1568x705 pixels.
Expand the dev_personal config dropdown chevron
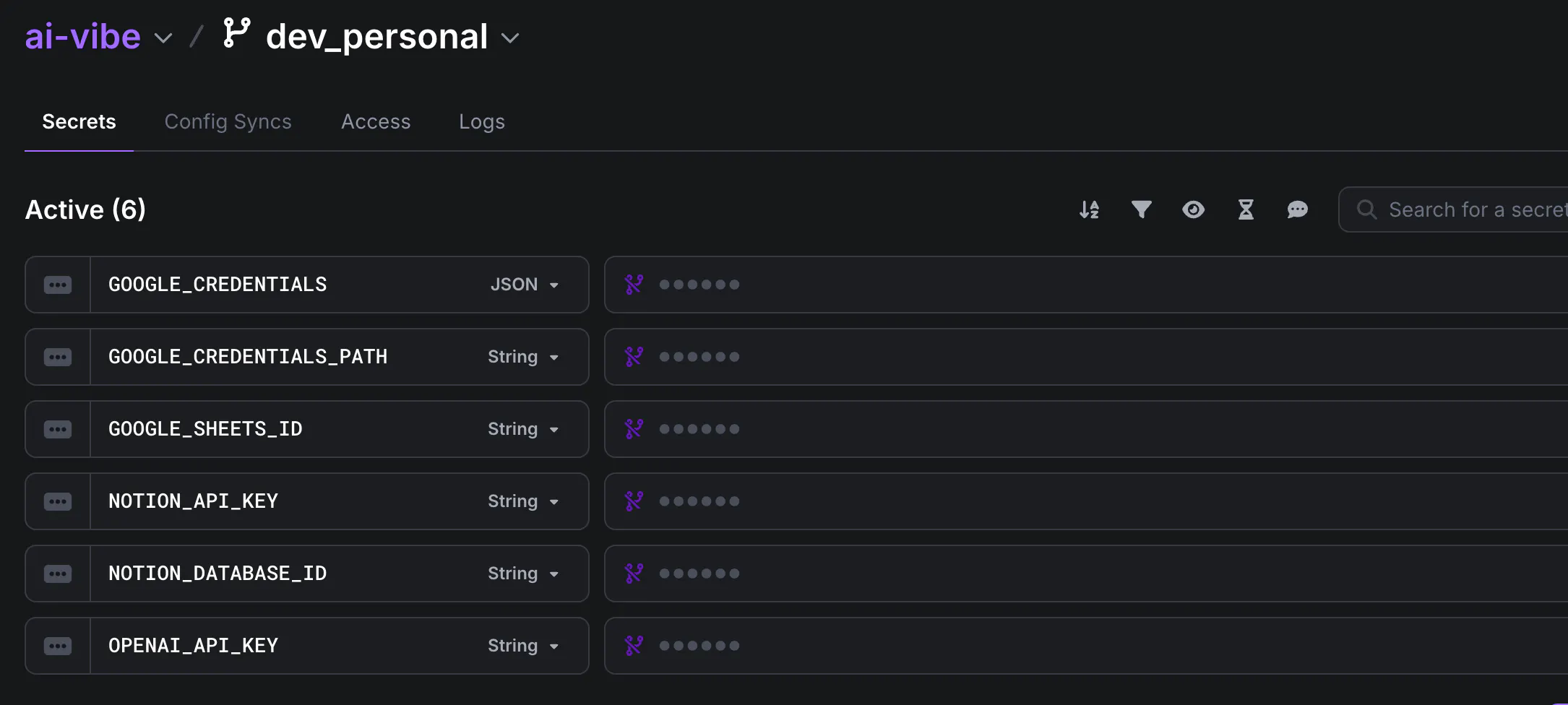coord(510,38)
